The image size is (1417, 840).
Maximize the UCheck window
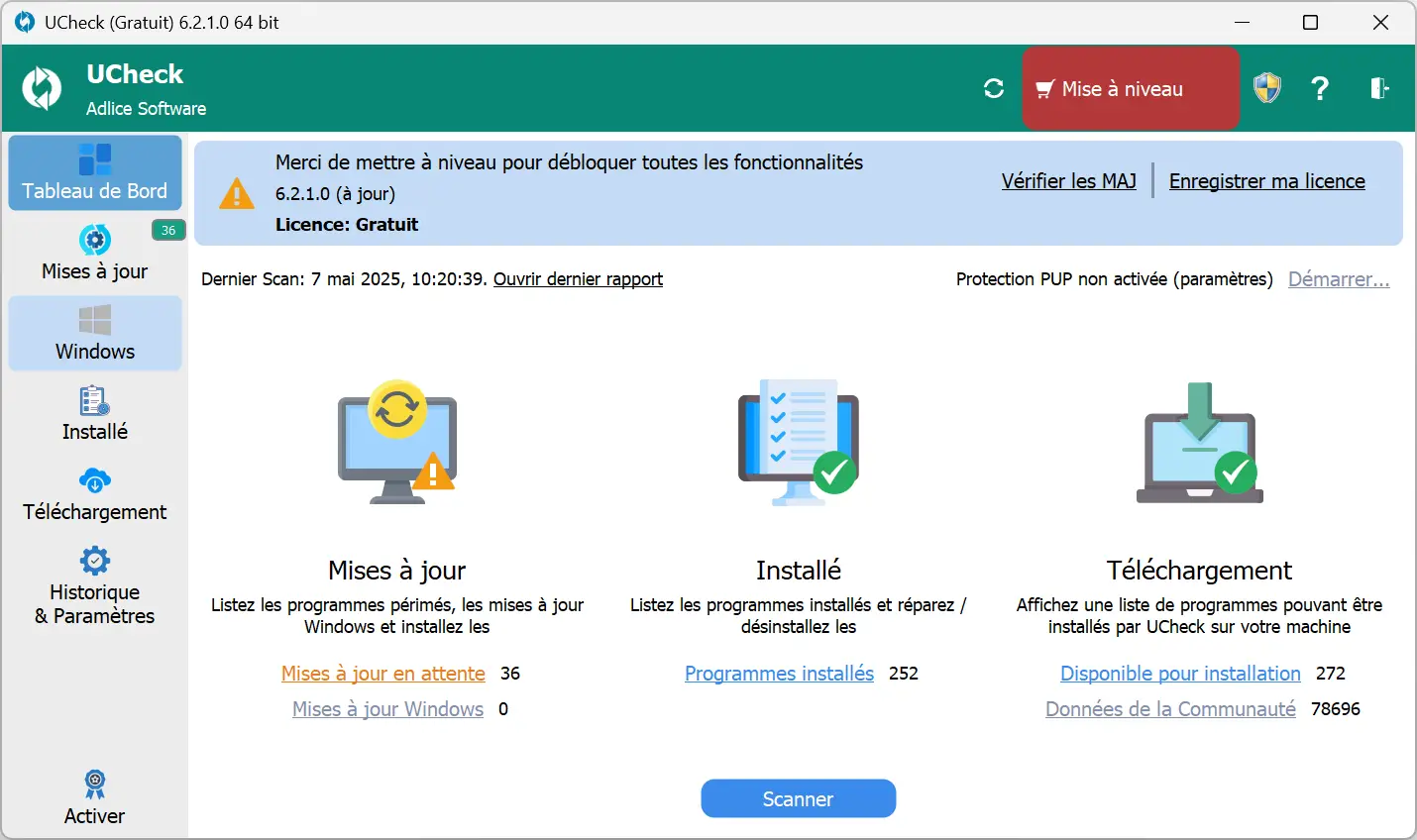[1310, 22]
